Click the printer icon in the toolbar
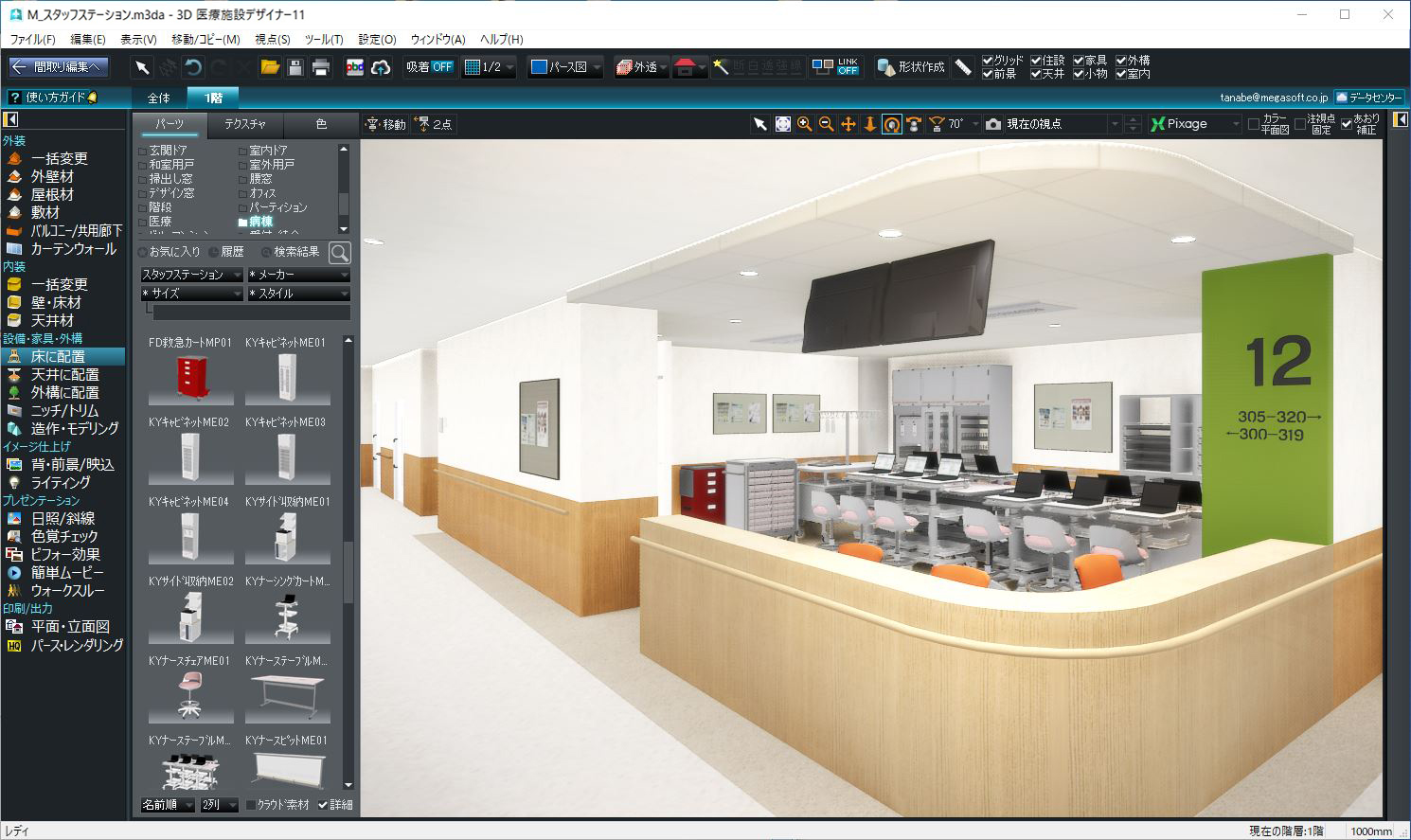This screenshot has width=1411, height=840. (x=321, y=67)
